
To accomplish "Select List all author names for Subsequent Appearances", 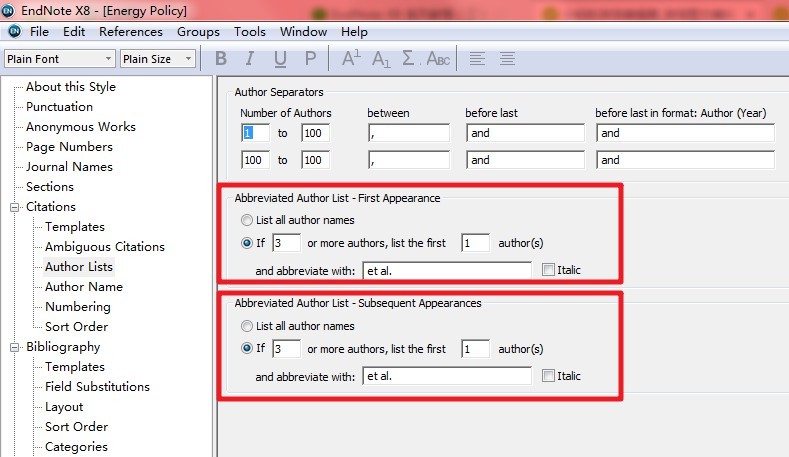I will (x=247, y=326).
